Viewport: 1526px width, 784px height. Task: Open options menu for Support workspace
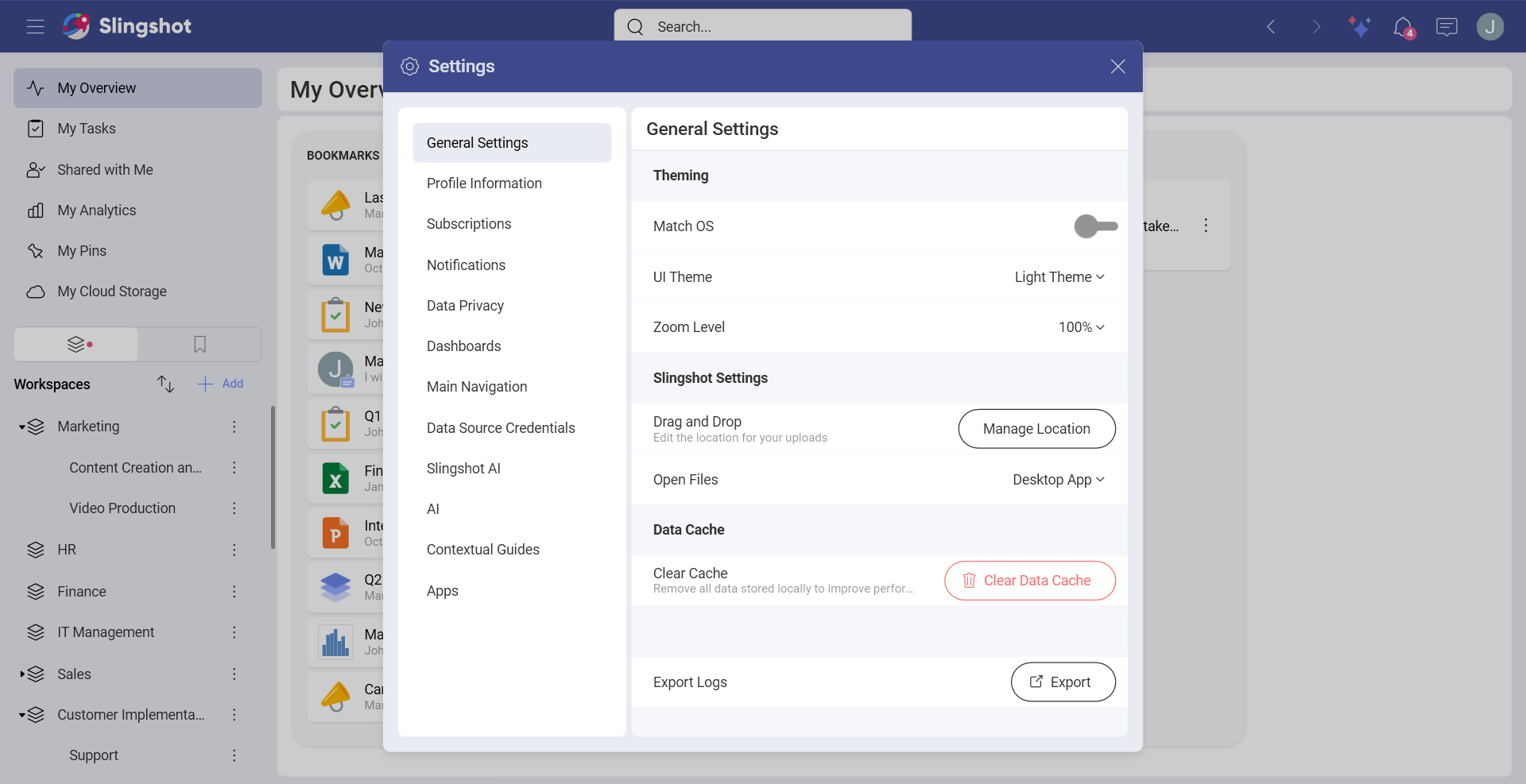point(234,755)
